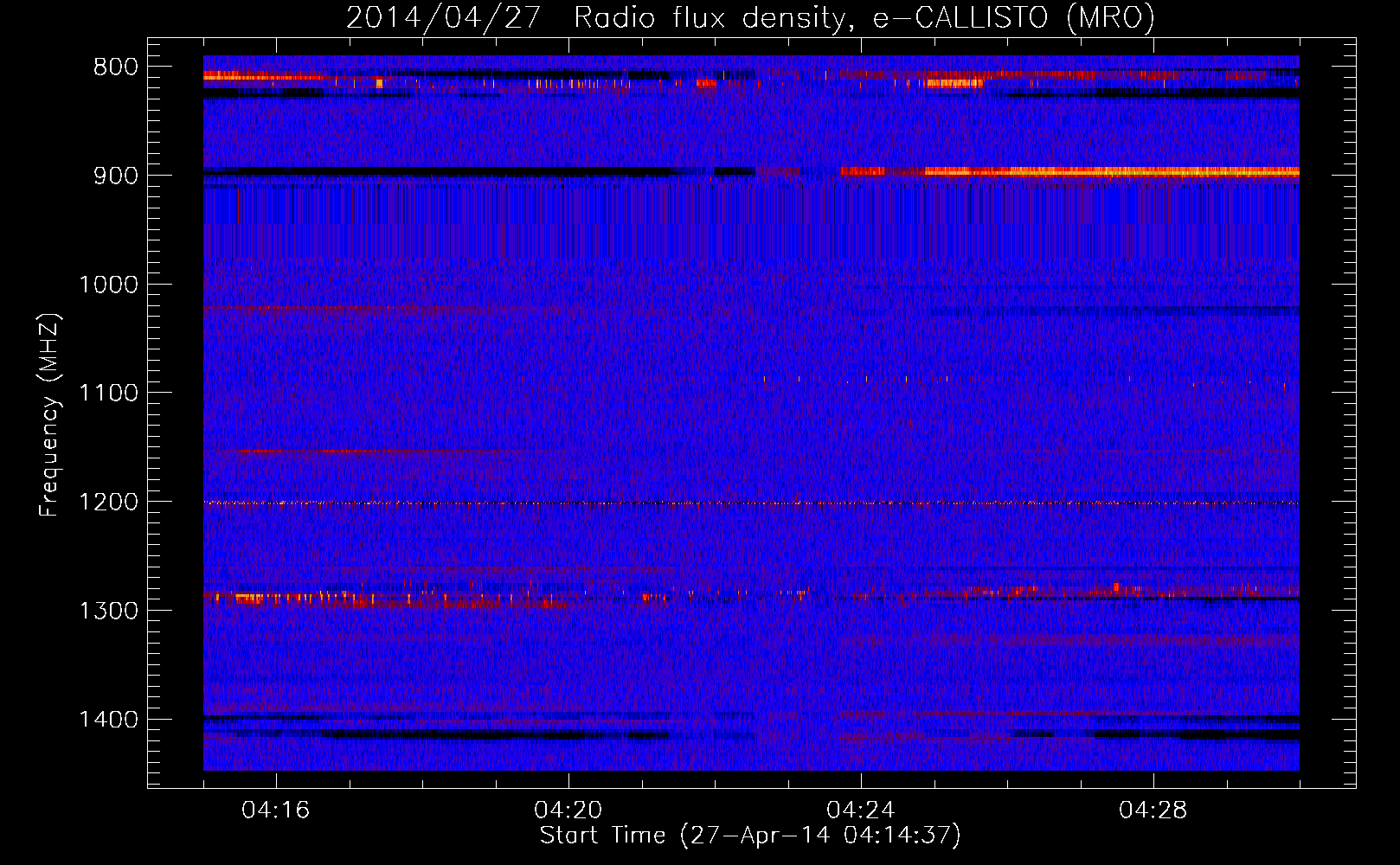
Task: Select the 900 frequency axis label
Action: pos(115,176)
